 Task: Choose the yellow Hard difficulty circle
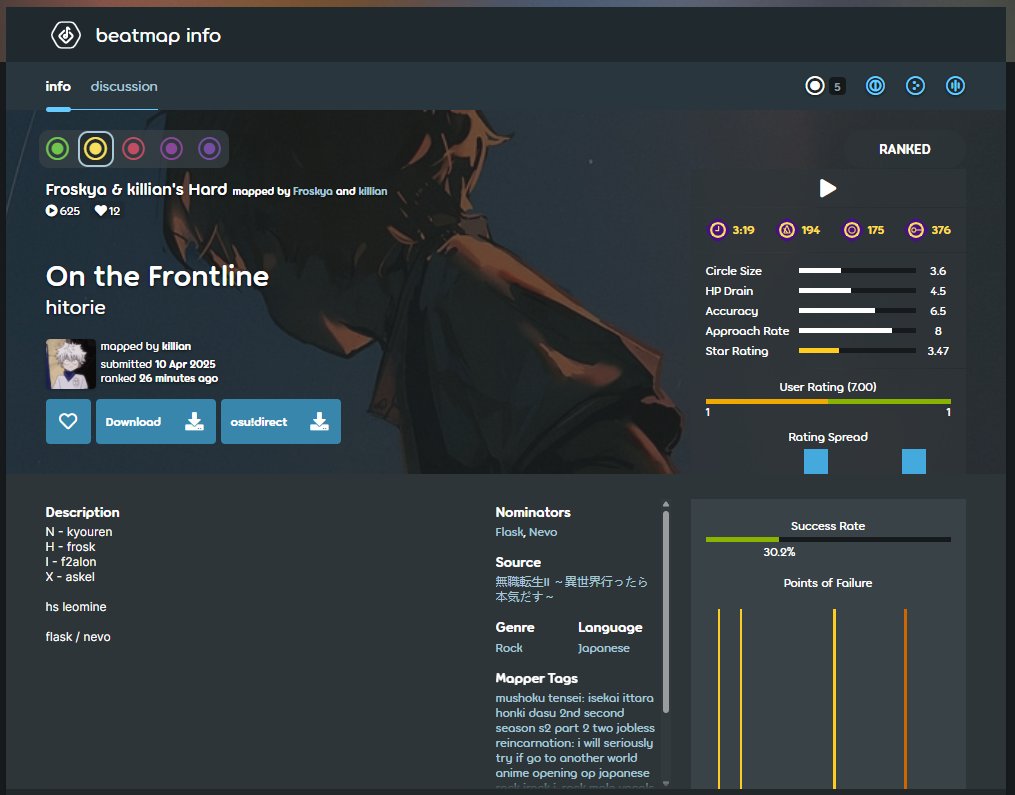point(96,149)
